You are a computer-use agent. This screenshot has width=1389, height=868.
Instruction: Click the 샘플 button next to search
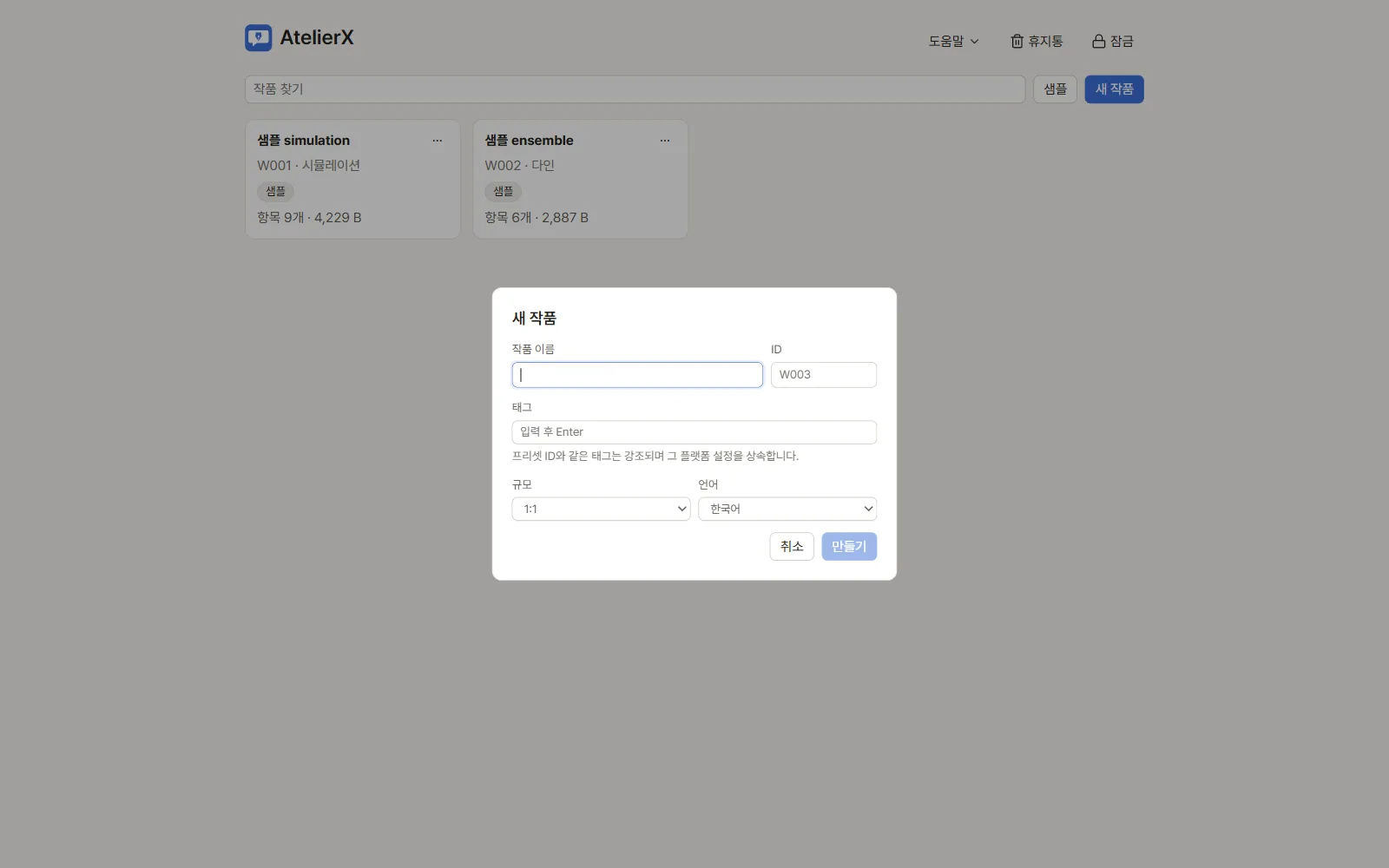tap(1055, 89)
